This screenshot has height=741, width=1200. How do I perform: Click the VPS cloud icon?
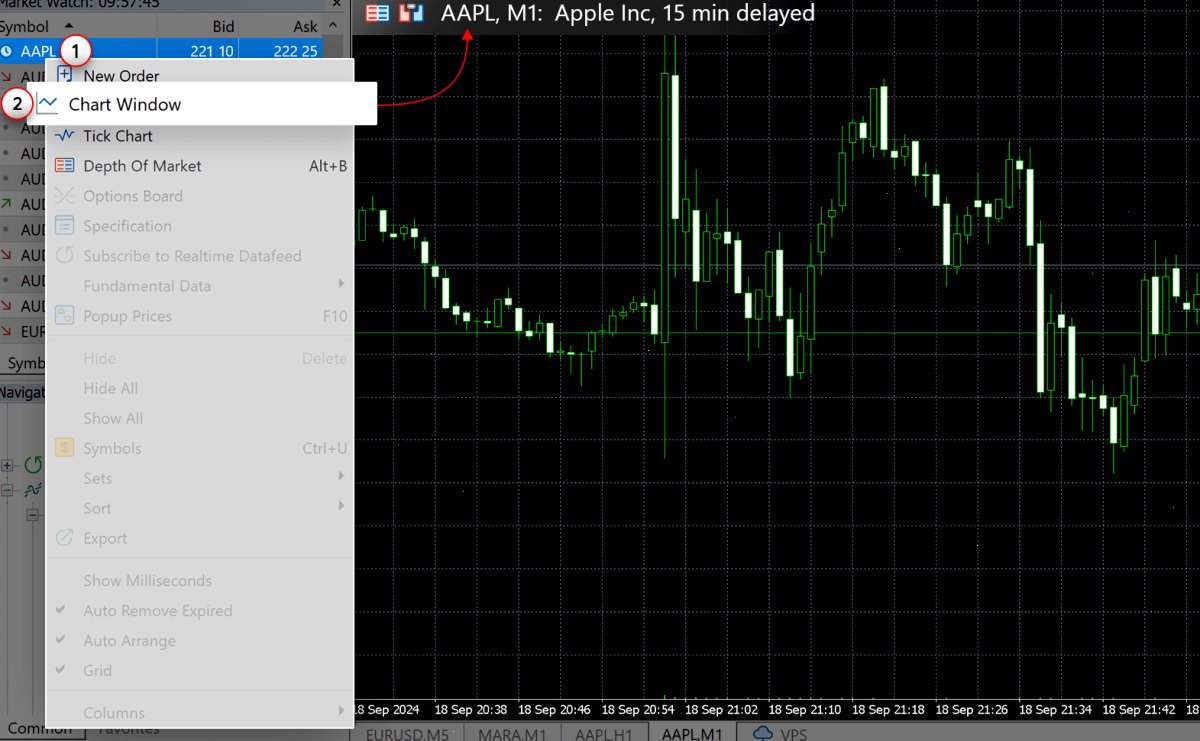(762, 733)
